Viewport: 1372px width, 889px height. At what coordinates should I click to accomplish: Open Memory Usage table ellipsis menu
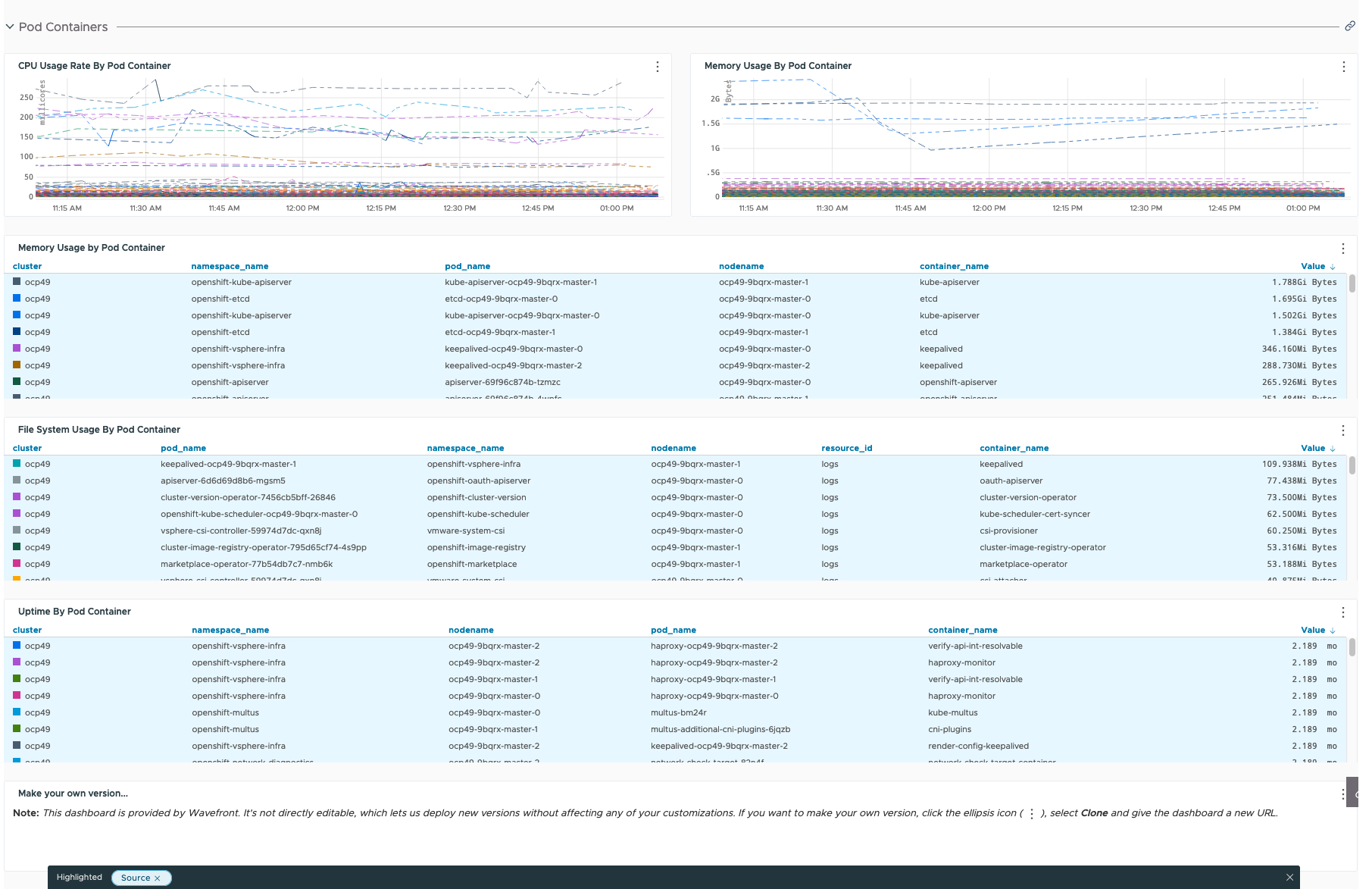coord(1343,249)
